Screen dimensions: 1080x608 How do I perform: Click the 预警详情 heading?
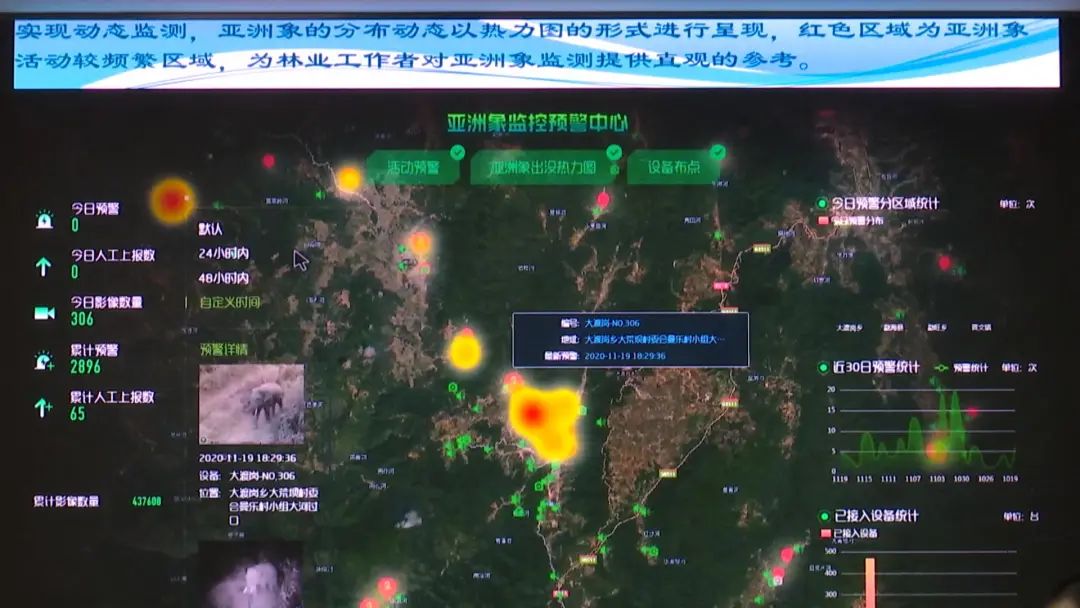(x=224, y=350)
